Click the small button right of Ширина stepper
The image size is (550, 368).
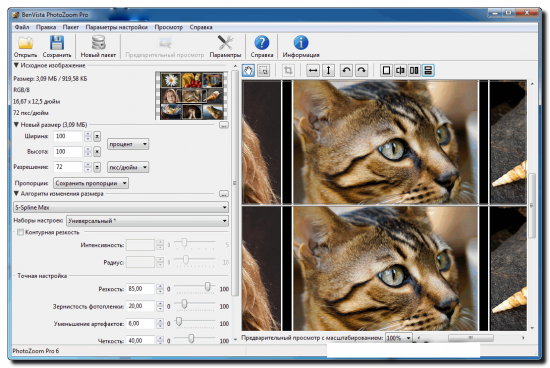(x=97, y=136)
